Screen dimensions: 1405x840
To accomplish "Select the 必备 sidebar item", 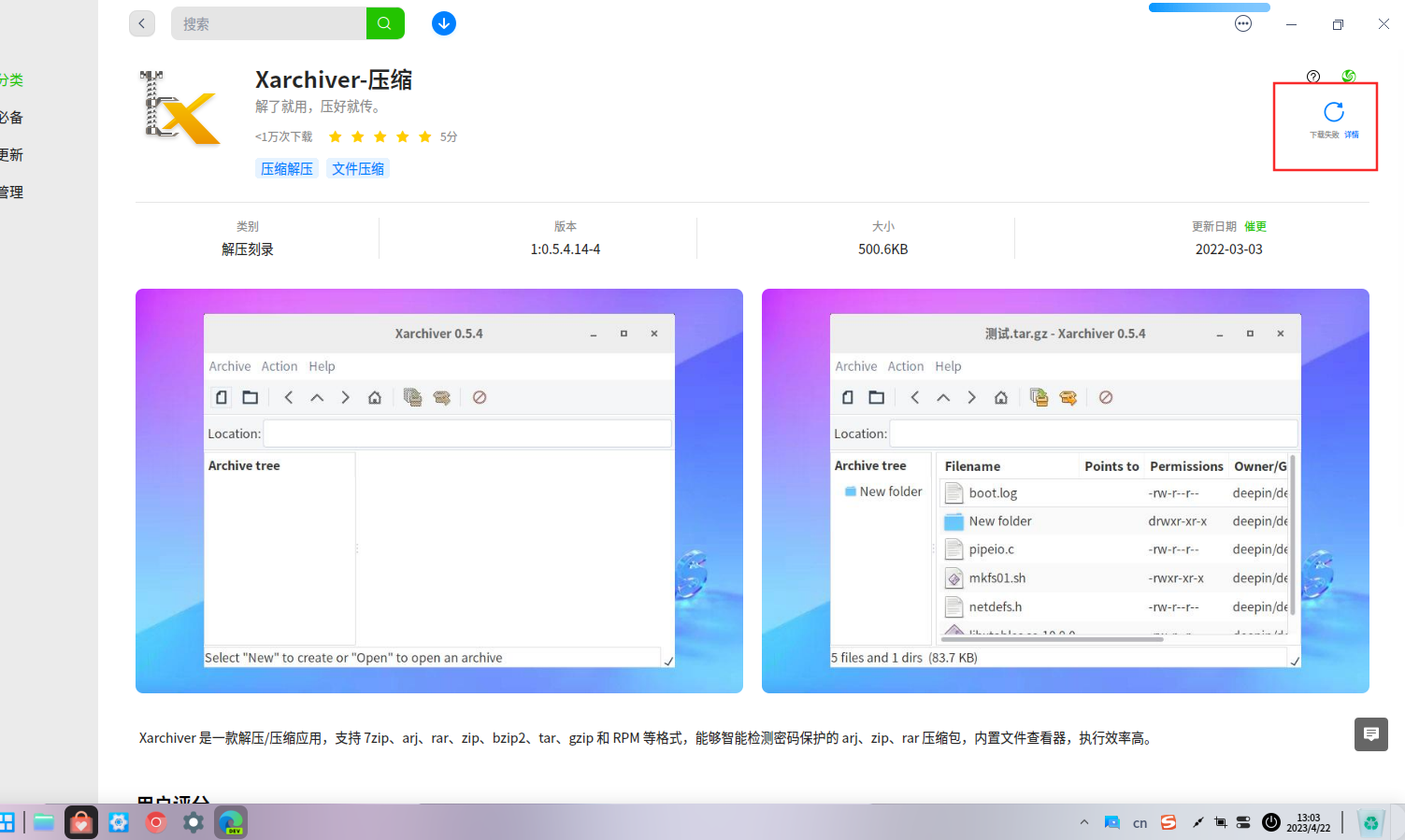I will tap(11, 118).
